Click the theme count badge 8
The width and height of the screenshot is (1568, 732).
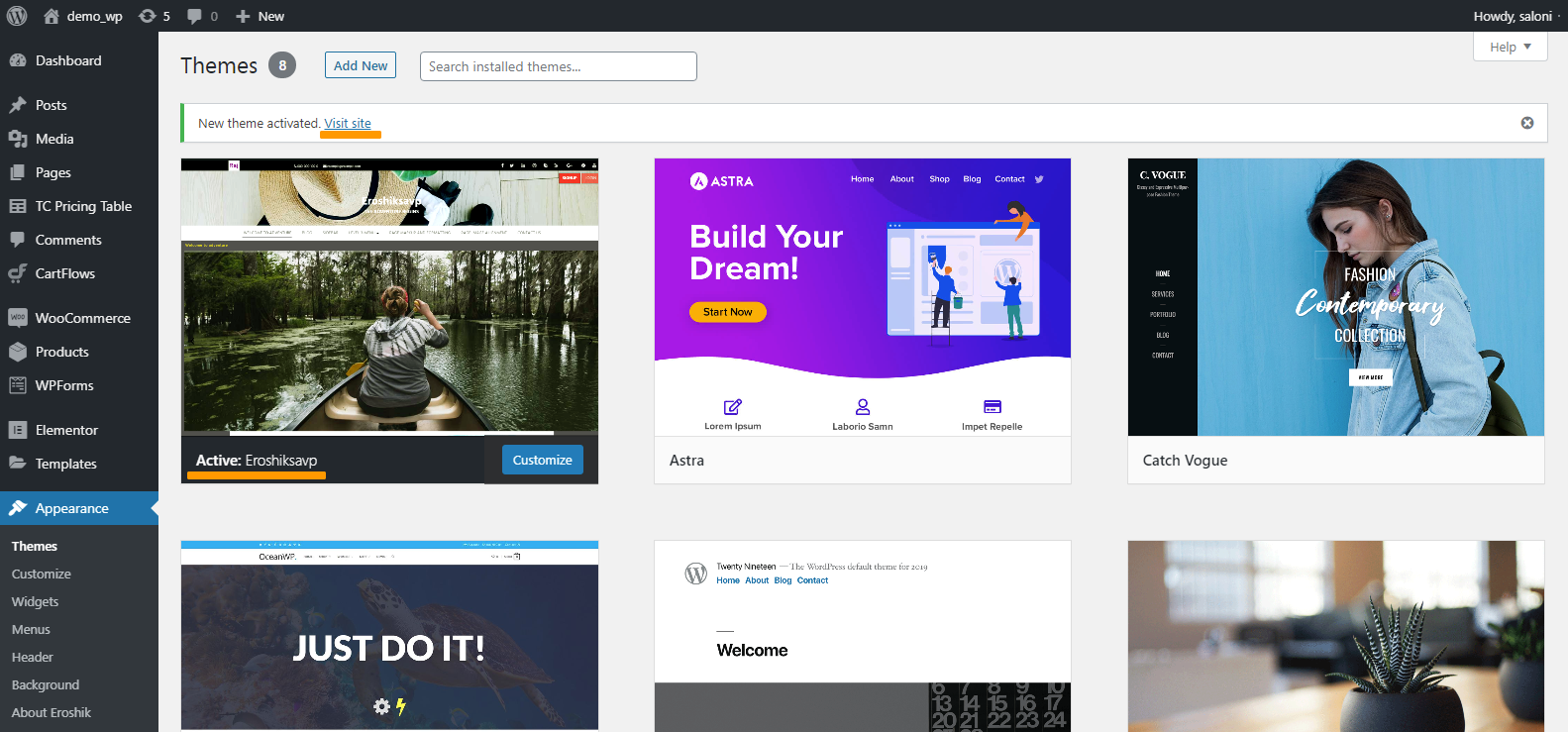coord(282,65)
